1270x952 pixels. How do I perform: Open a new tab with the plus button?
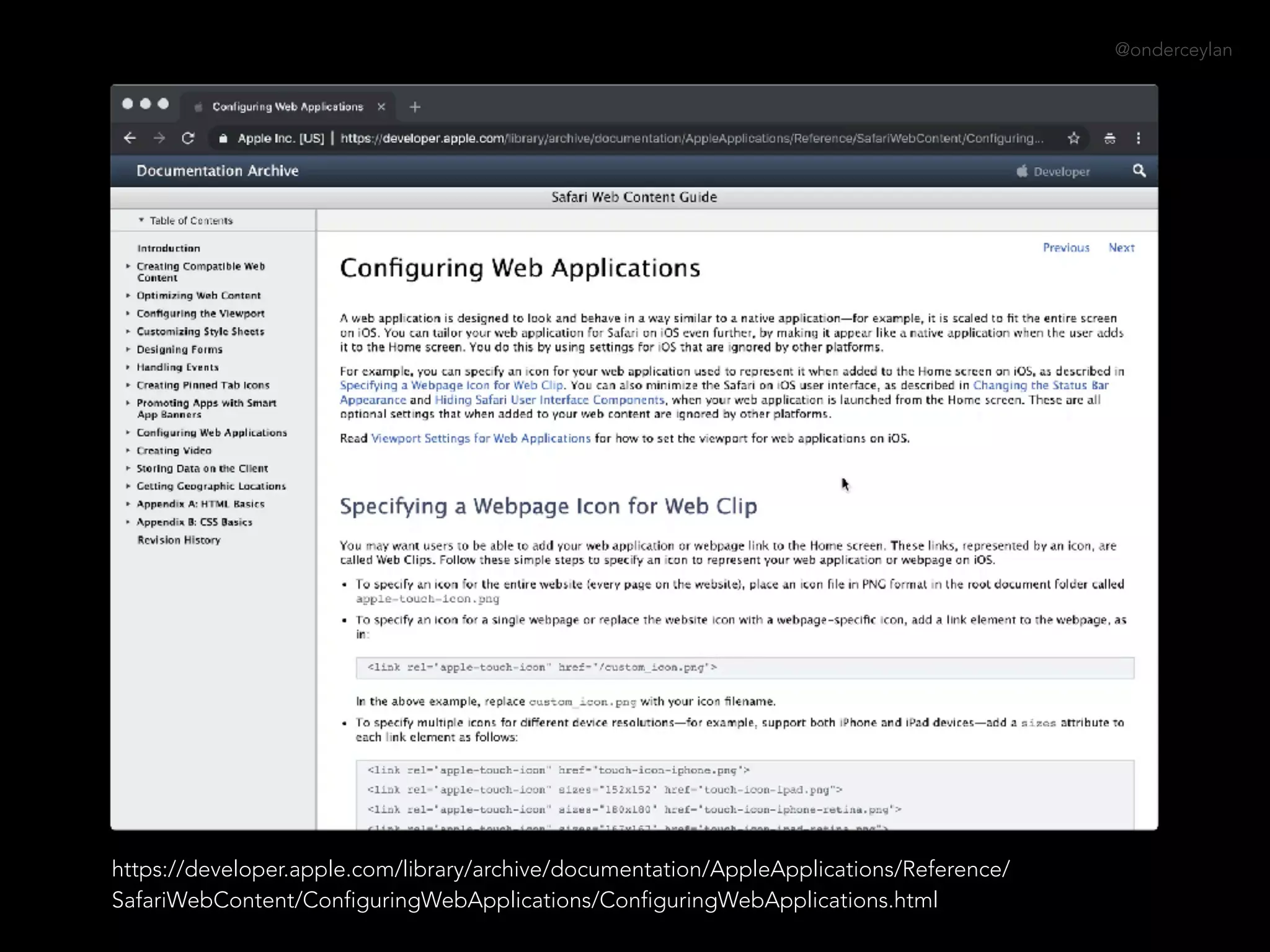click(x=415, y=107)
